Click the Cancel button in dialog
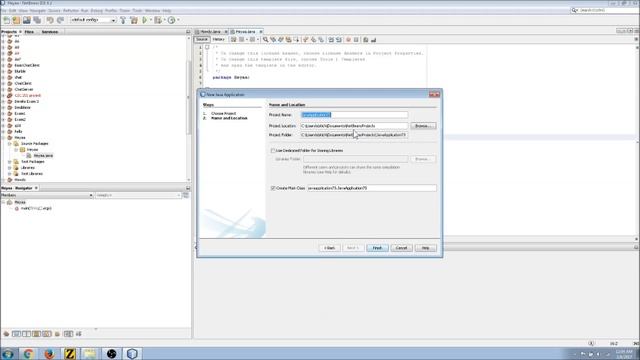The height and width of the screenshot is (360, 640). pyautogui.click(x=401, y=248)
